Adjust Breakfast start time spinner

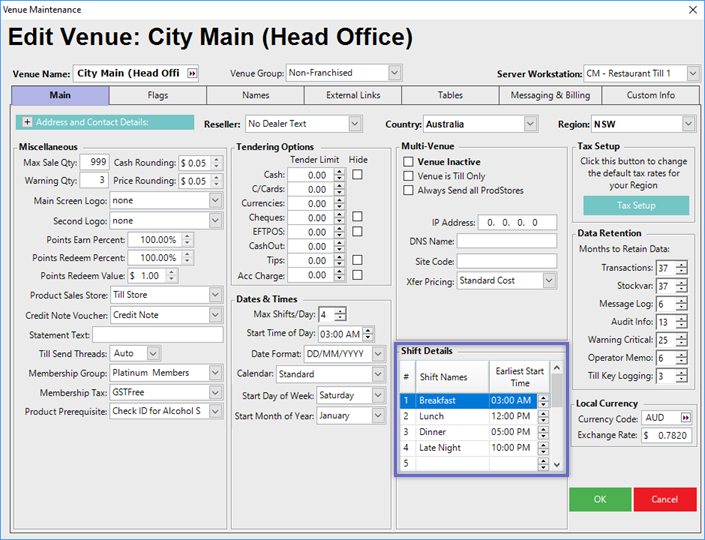coord(543,400)
